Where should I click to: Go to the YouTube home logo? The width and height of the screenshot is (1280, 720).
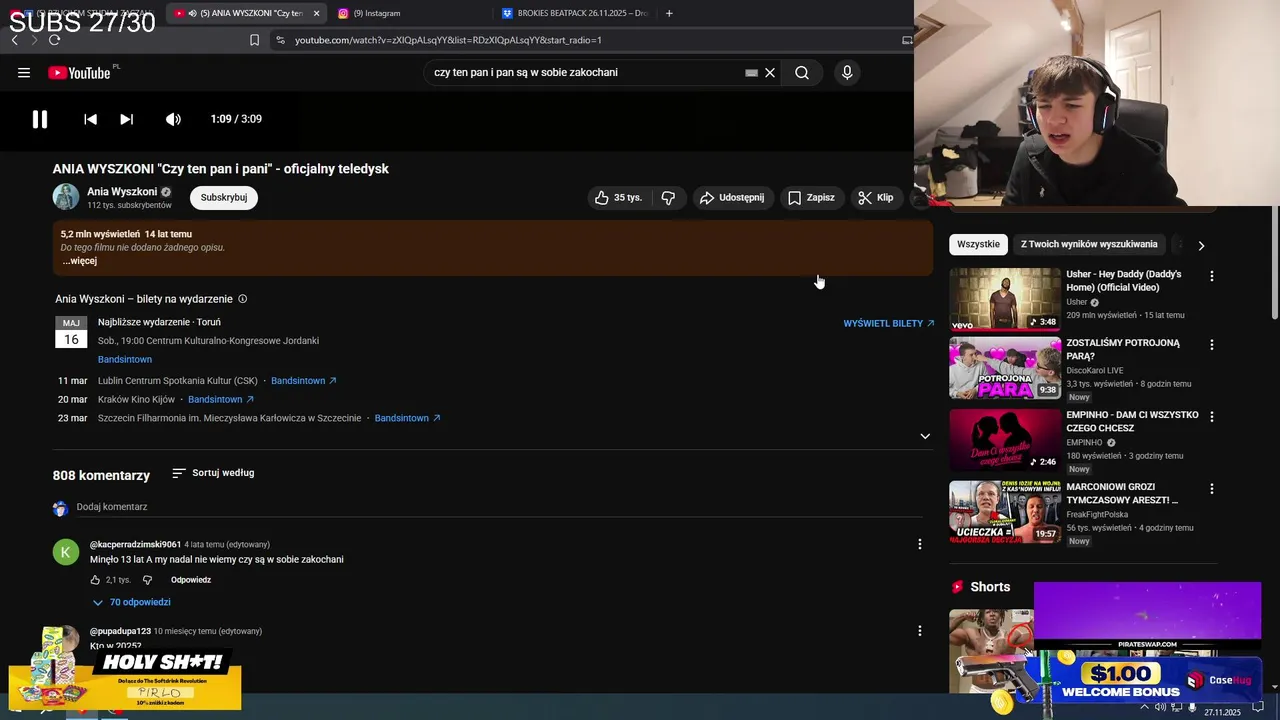tap(79, 73)
